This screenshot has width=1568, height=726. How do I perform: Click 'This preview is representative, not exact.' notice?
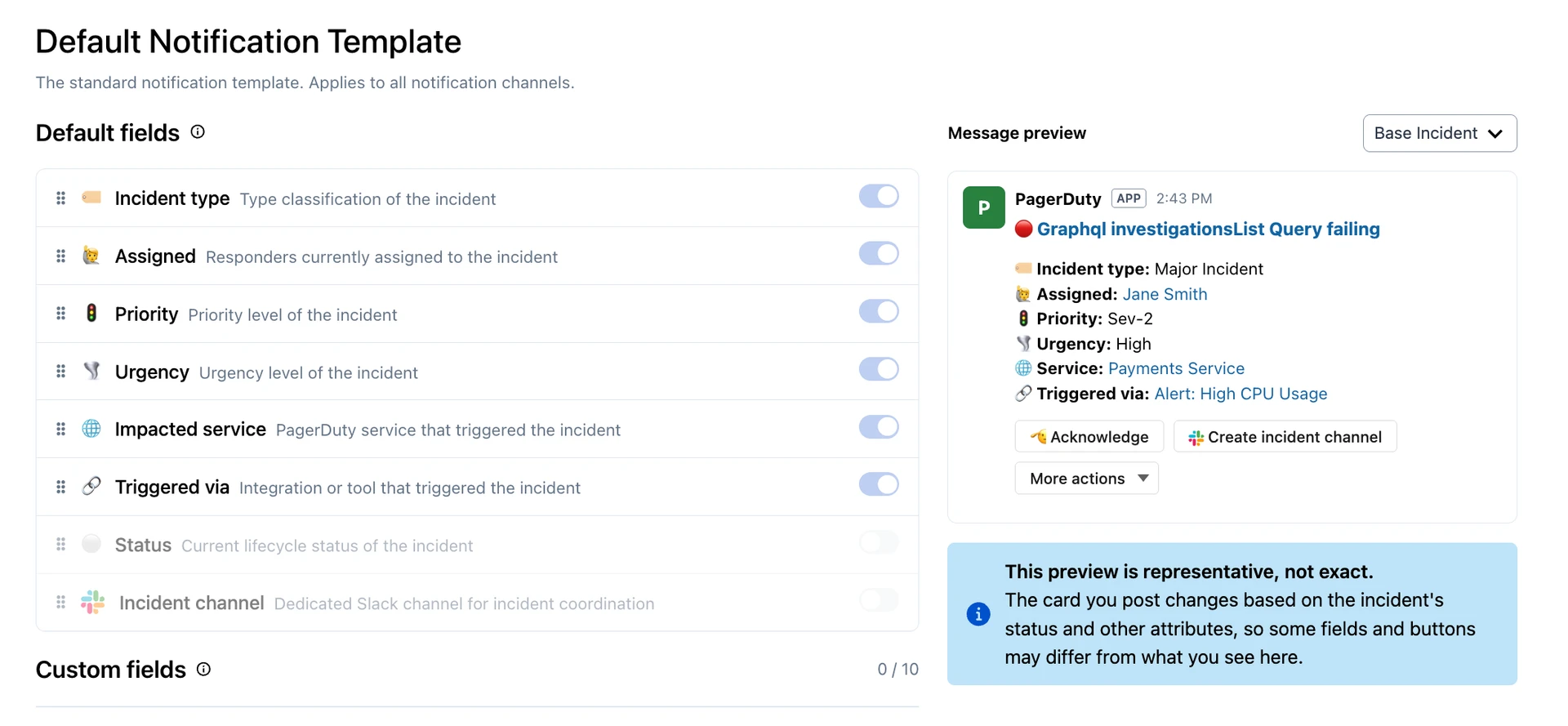coord(1189,572)
